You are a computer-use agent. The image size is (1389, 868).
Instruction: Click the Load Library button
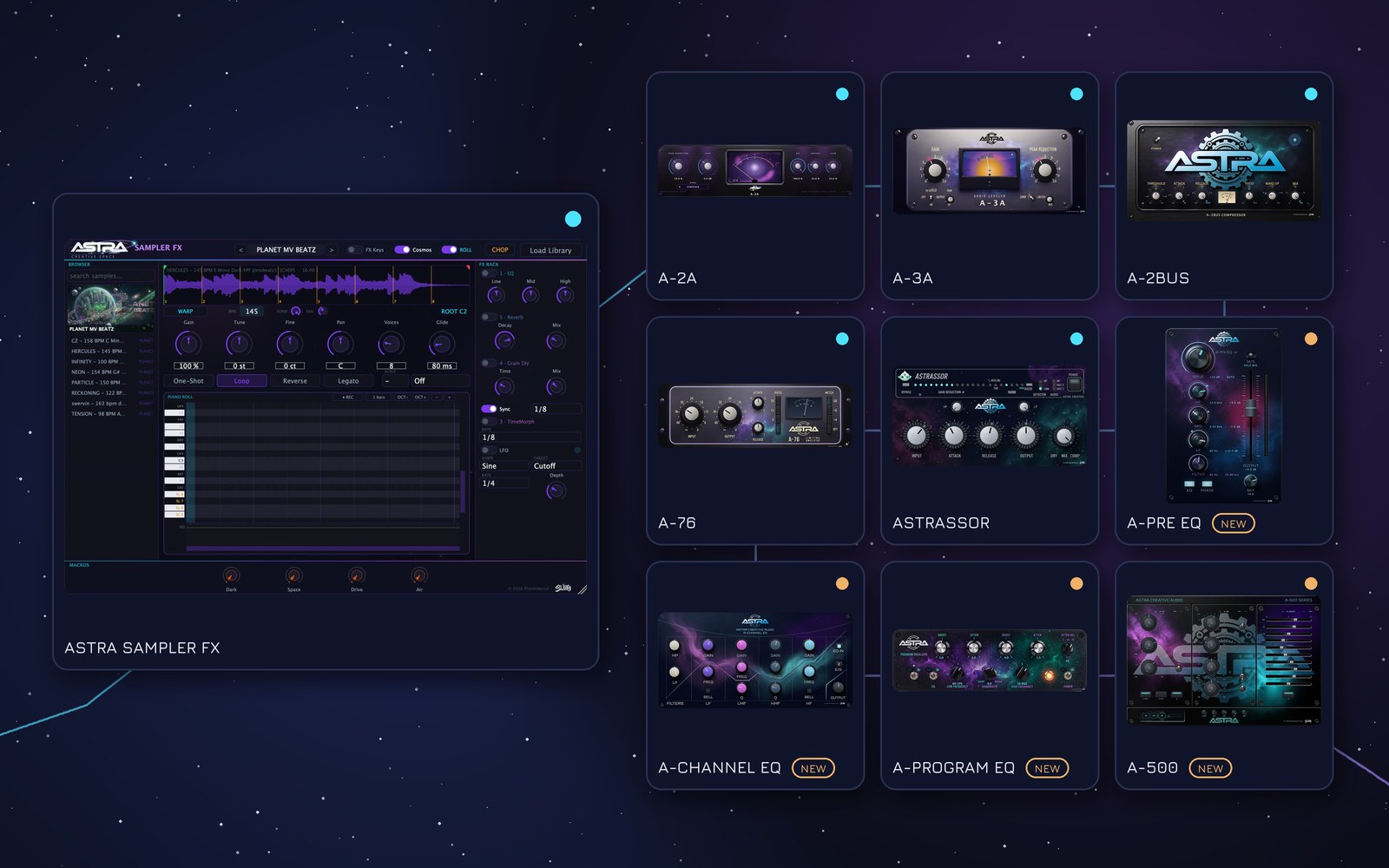tap(550, 250)
